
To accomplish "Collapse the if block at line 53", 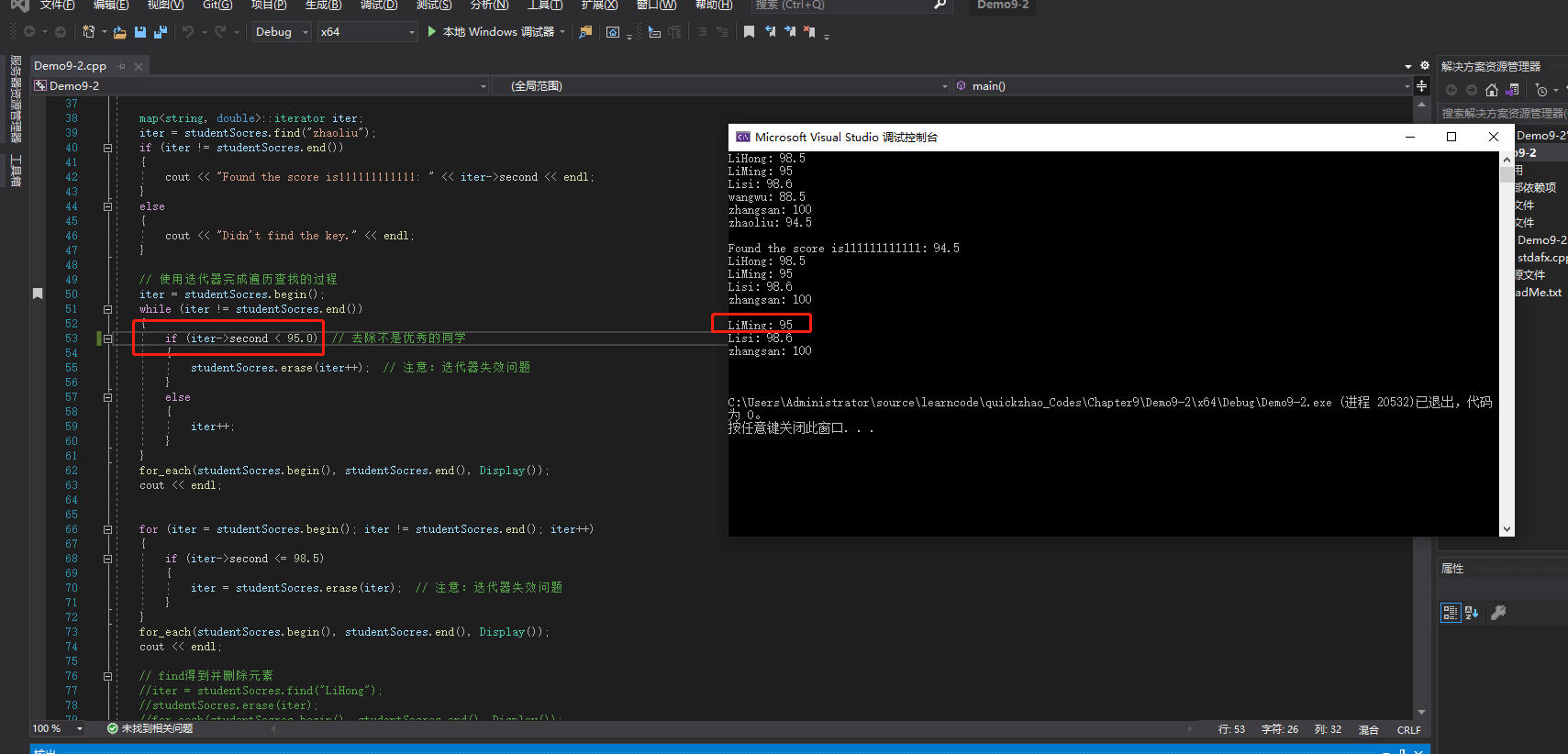I will pos(107,338).
